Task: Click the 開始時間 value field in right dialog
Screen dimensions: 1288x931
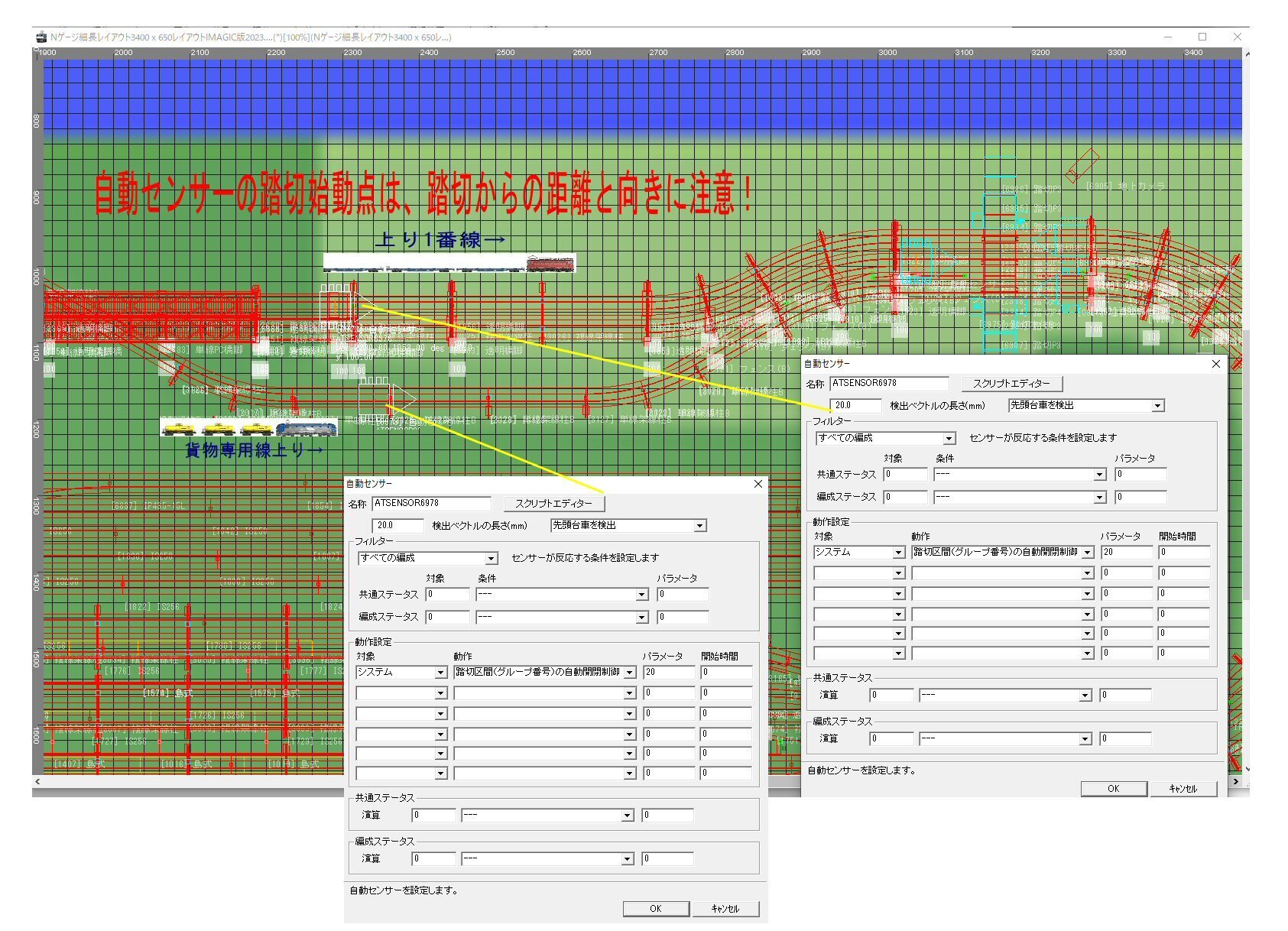Action: (1183, 552)
